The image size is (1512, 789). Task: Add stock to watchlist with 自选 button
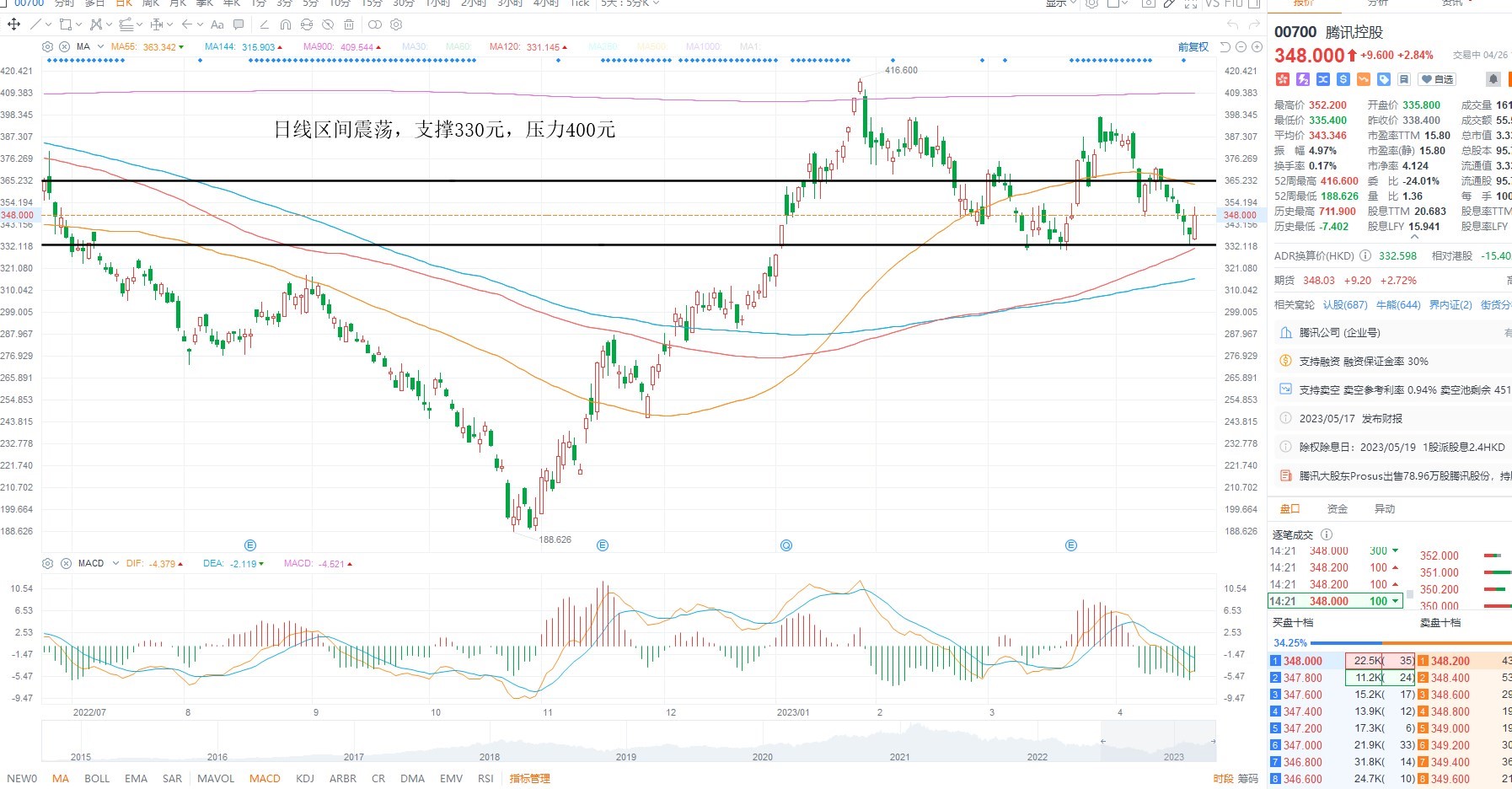(x=1437, y=79)
